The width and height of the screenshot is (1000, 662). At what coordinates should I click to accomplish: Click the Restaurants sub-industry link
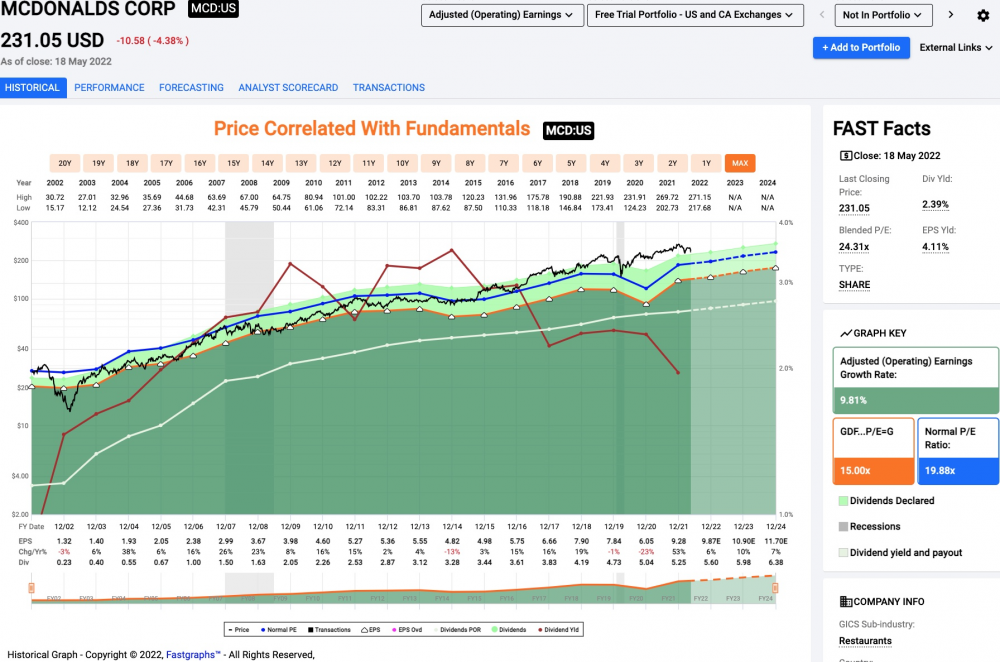(865, 641)
